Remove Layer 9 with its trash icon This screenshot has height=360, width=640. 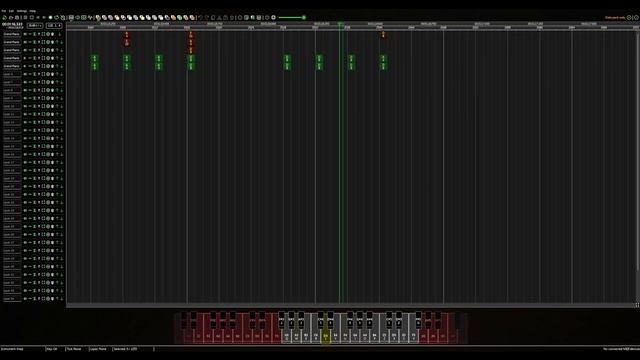[52, 98]
